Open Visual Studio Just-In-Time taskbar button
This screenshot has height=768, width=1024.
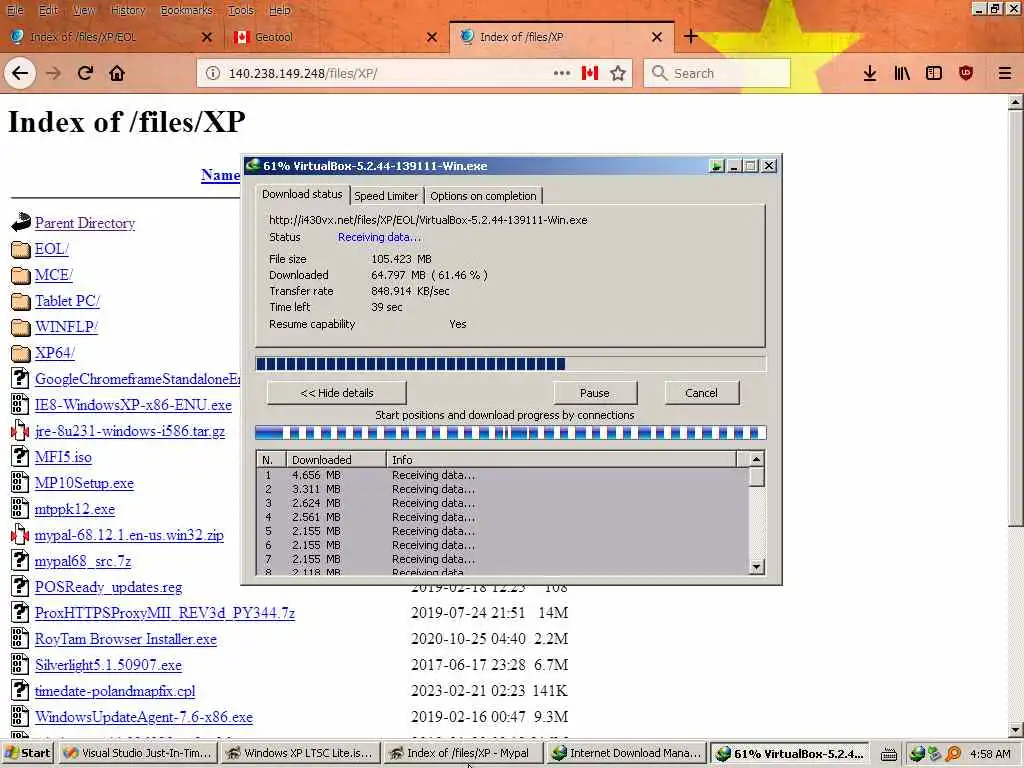(138, 753)
